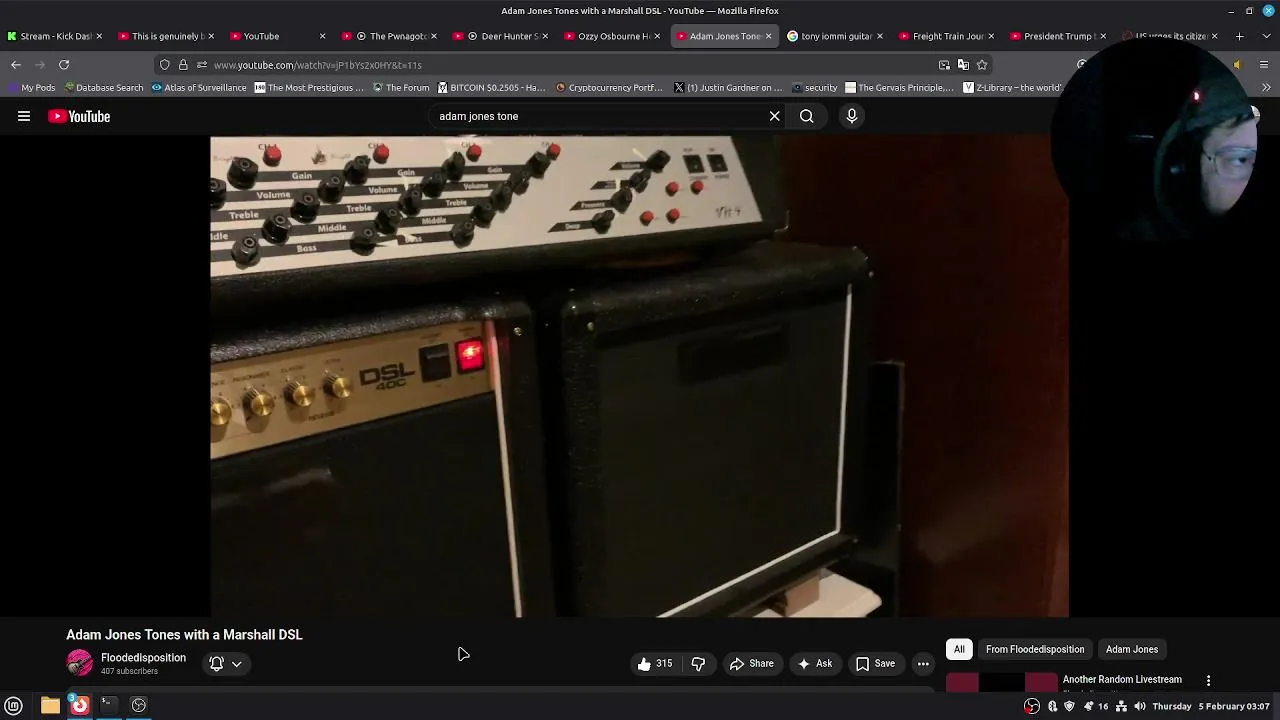This screenshot has height=720, width=1280.
Task: Like the video with the thumbs-up button
Action: pyautogui.click(x=656, y=663)
